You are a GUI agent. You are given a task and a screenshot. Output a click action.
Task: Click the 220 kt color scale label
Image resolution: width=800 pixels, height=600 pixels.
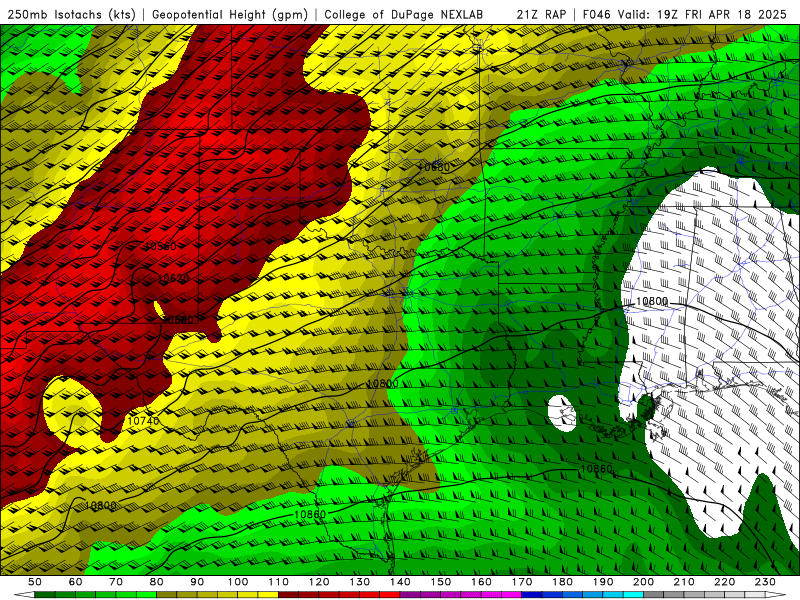[724, 582]
